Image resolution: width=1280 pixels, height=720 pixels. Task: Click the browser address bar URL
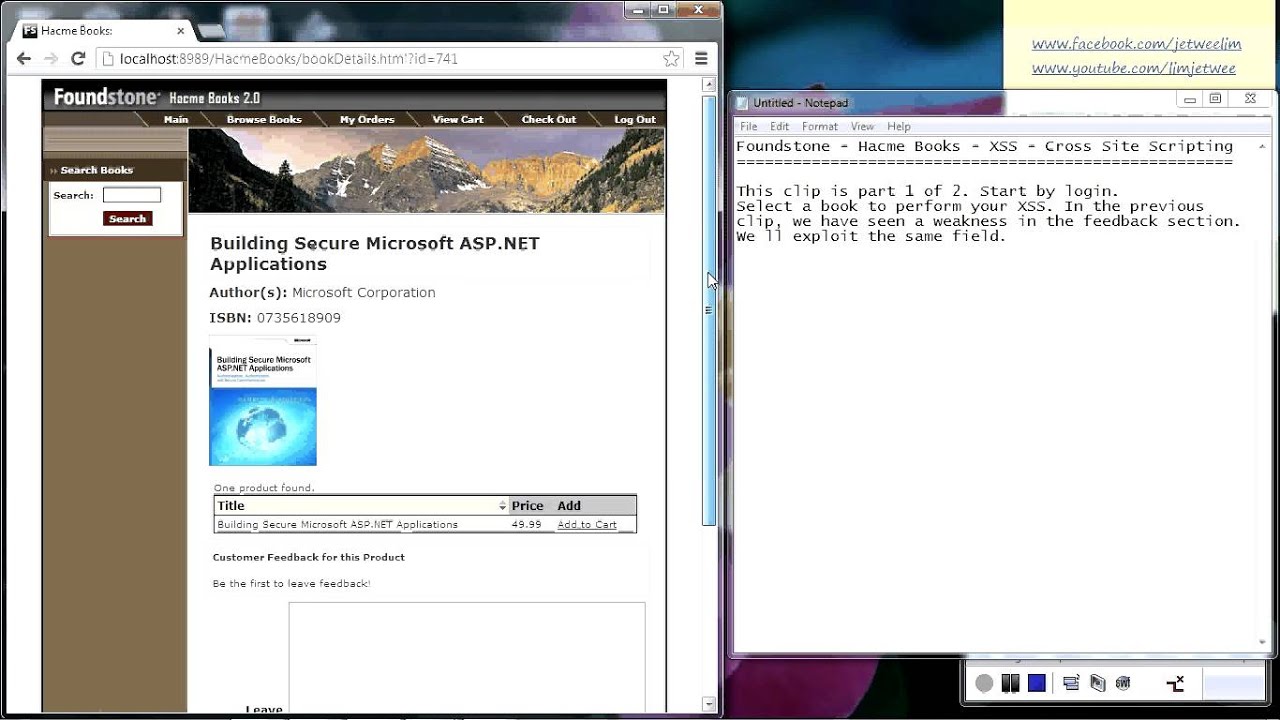[x=289, y=59]
